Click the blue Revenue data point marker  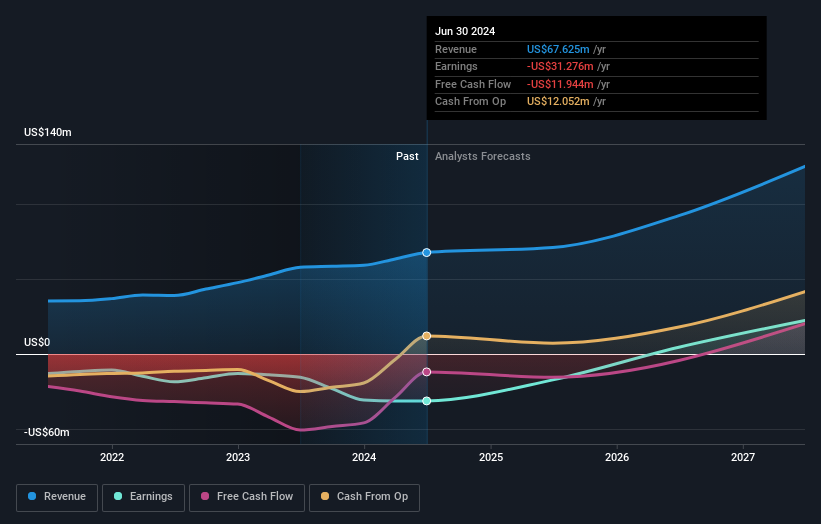point(427,252)
